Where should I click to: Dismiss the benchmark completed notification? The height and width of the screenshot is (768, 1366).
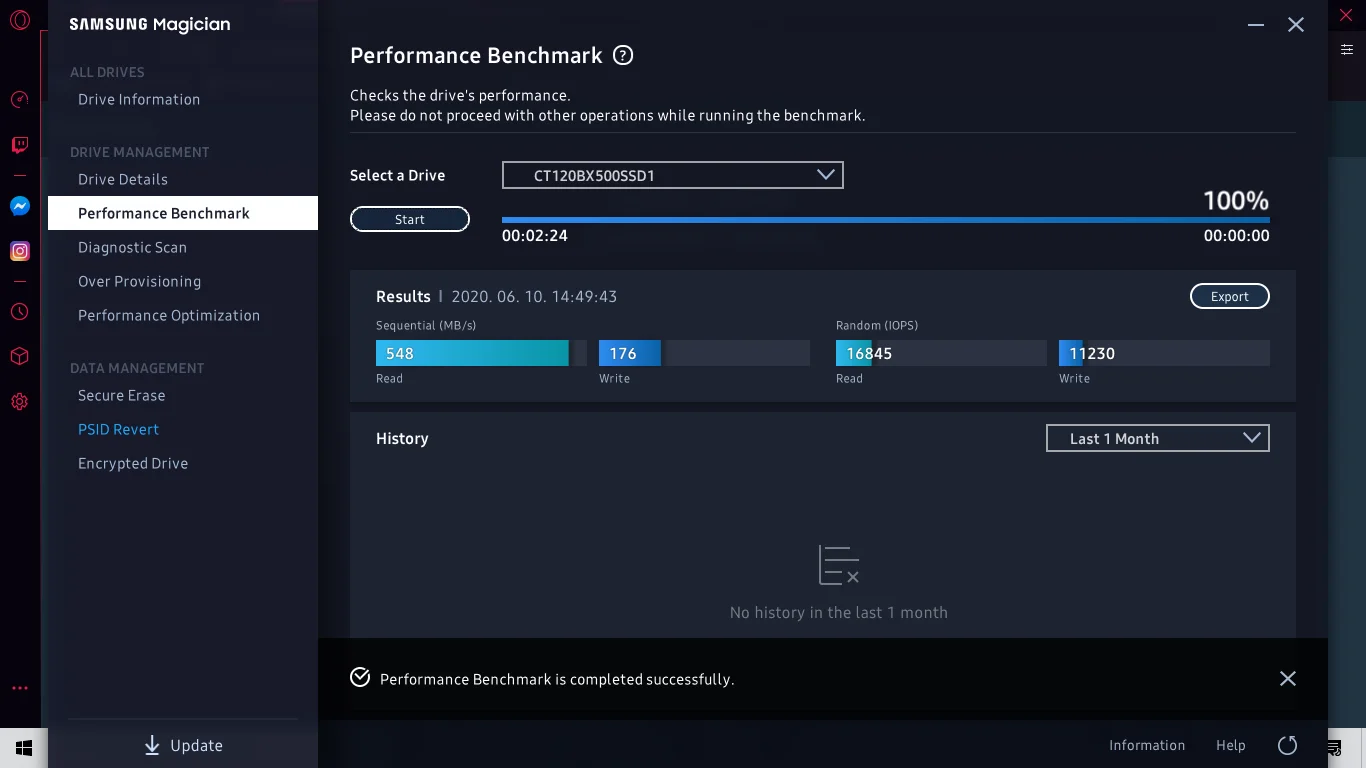coord(1287,679)
